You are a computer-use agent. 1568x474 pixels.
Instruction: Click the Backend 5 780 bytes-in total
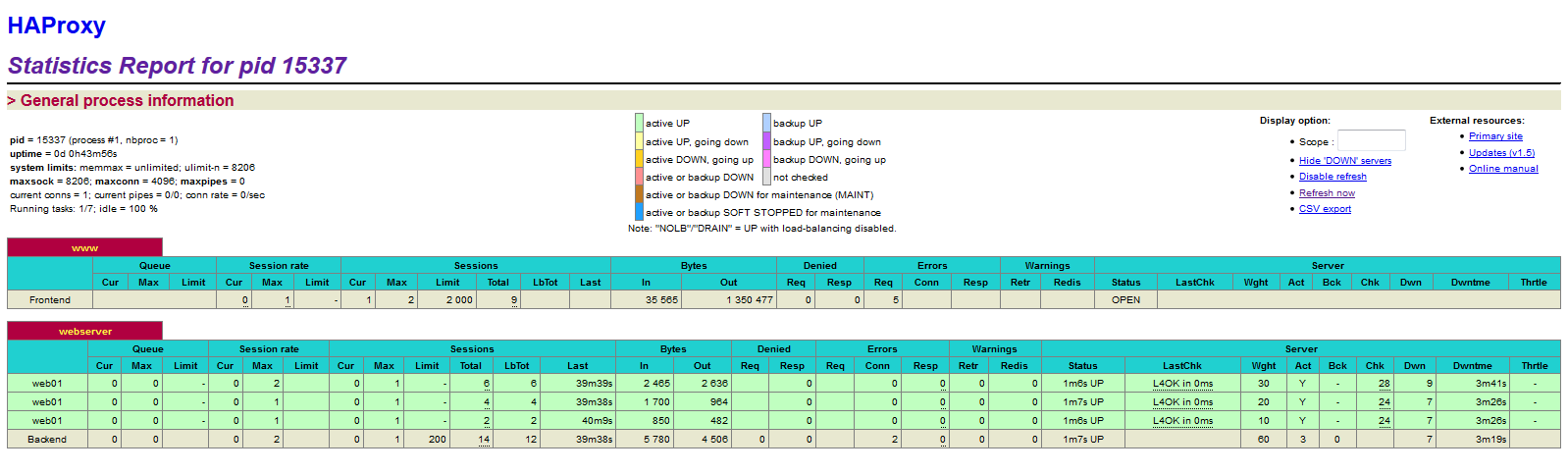click(657, 440)
